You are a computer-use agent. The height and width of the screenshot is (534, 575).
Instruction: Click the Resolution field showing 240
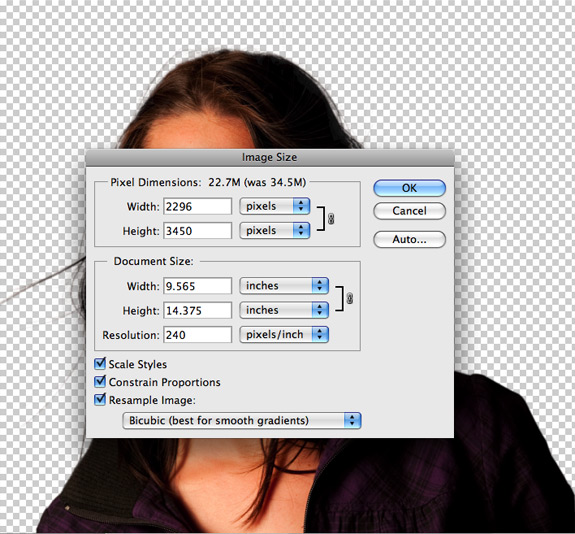click(x=198, y=334)
